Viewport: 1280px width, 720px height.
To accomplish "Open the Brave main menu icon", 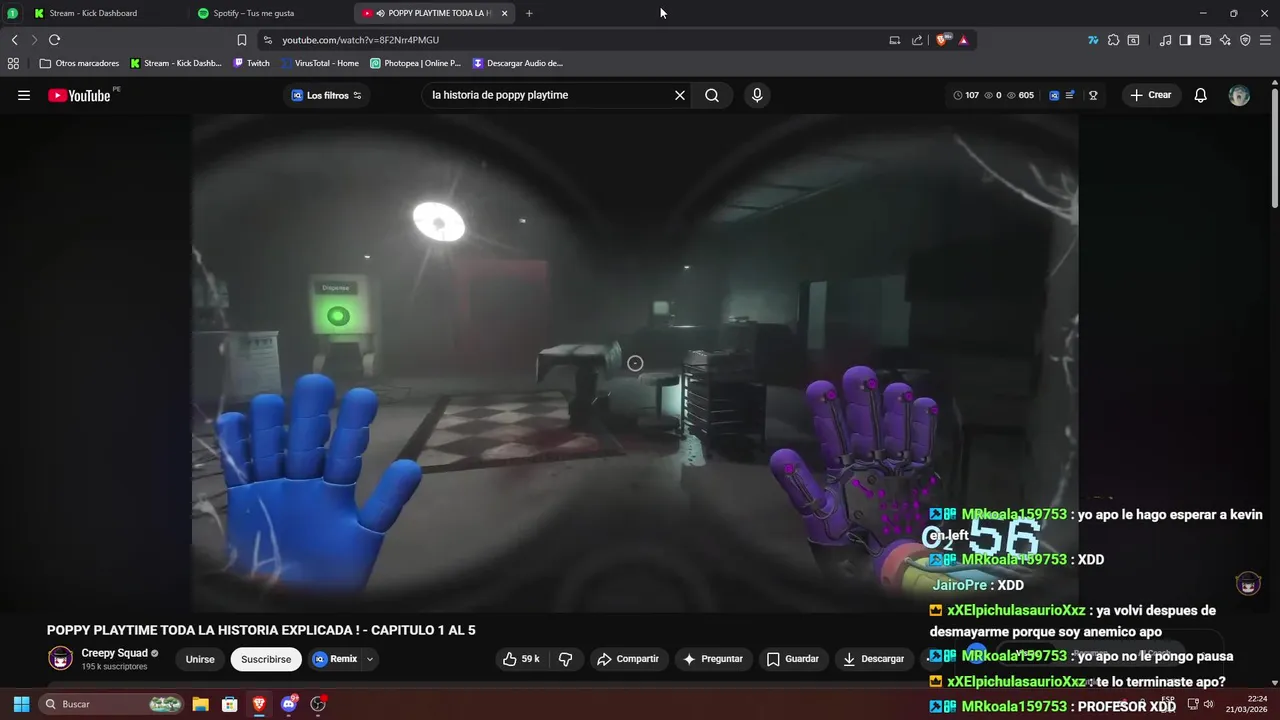I will 1266,40.
